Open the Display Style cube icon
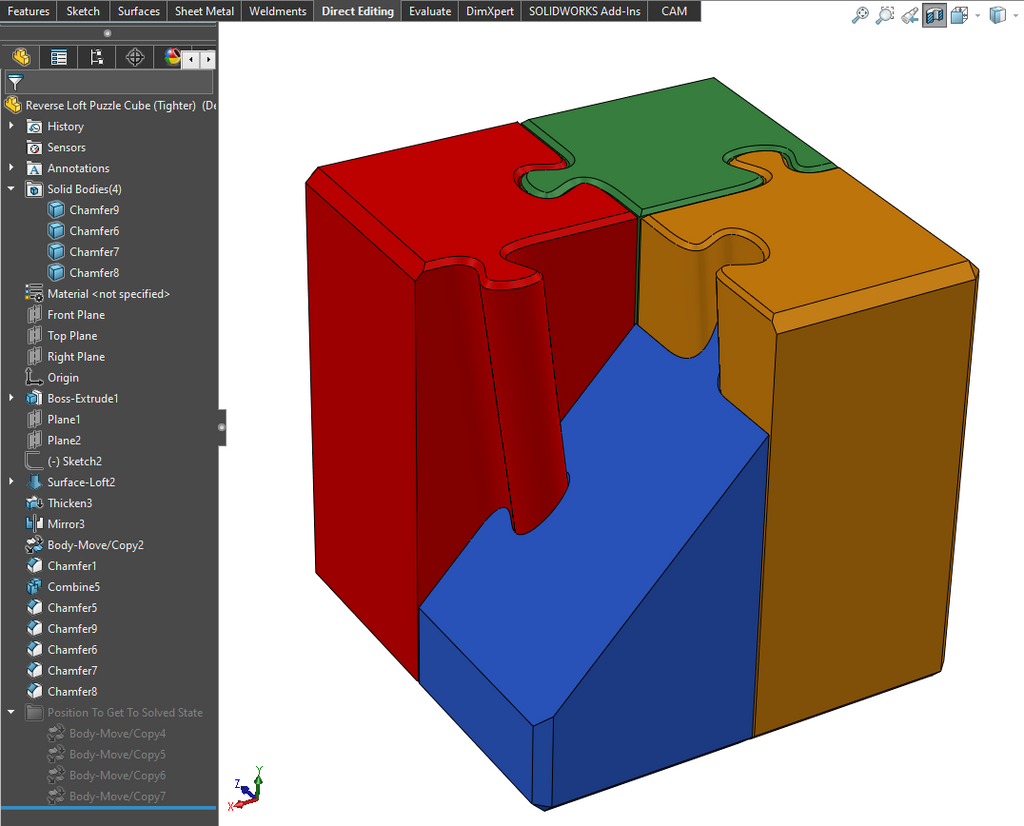This screenshot has width=1024, height=826. 997,15
